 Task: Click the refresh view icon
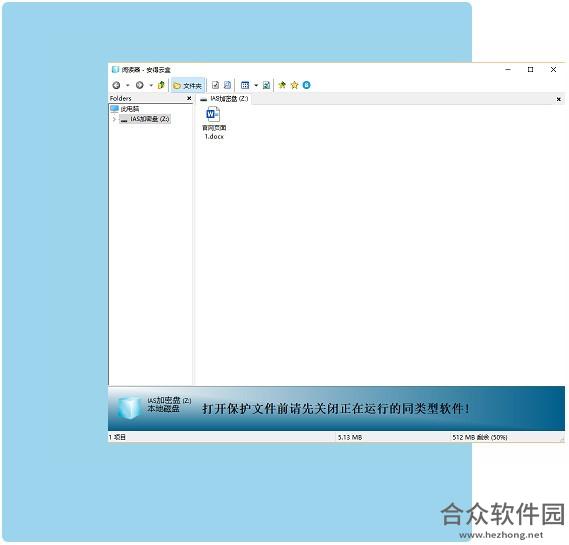point(266,85)
